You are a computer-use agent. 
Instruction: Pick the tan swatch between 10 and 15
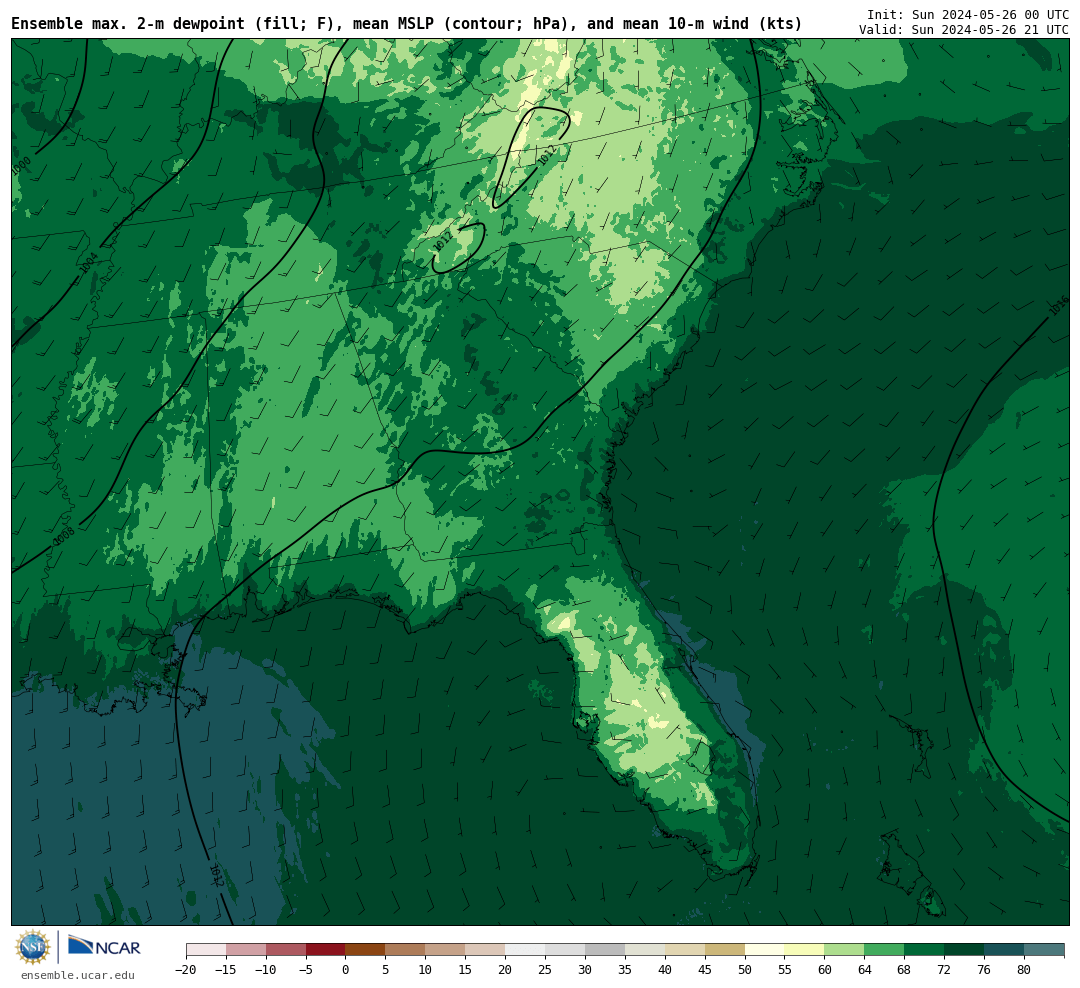446,950
